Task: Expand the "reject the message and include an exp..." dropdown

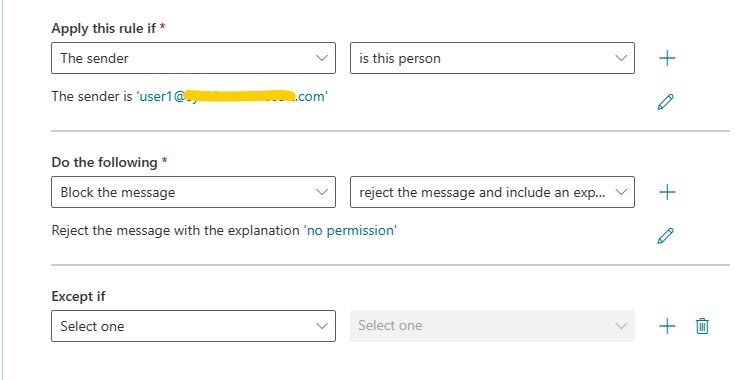Action: 492,192
